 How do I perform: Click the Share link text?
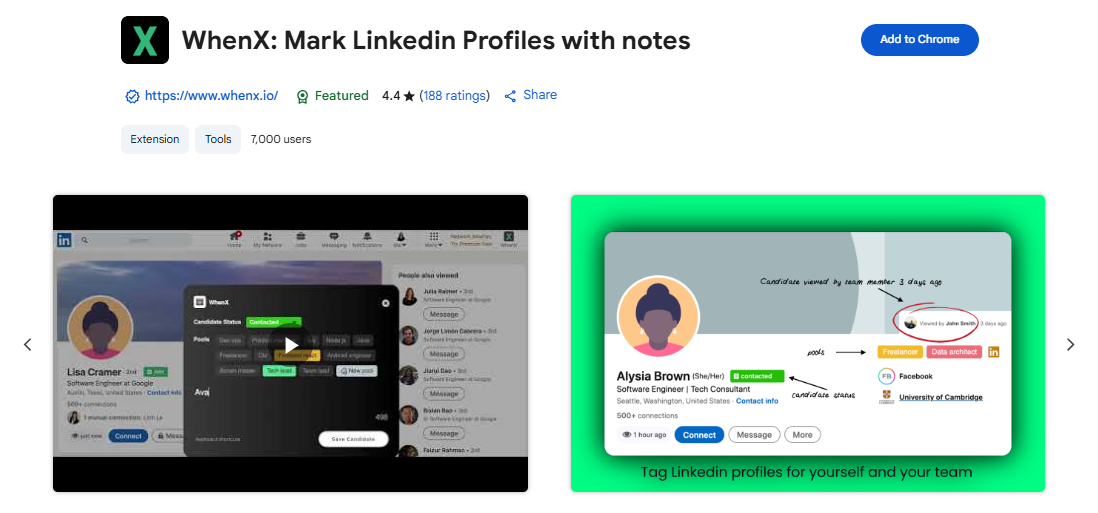[x=540, y=95]
